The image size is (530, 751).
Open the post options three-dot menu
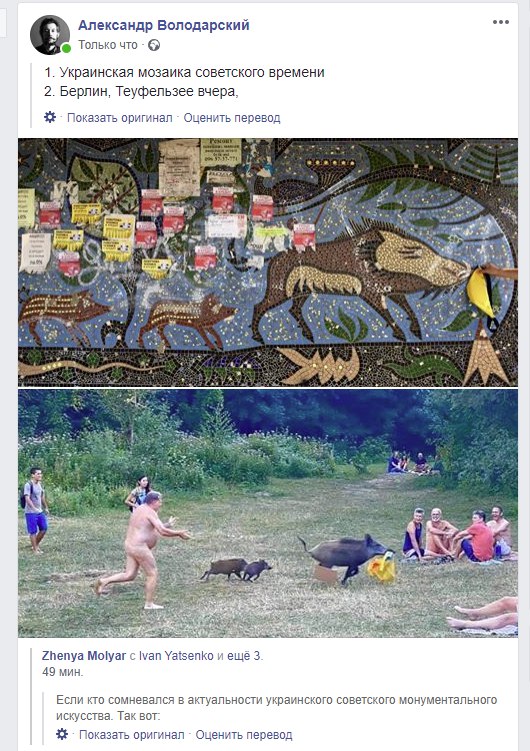[501, 22]
